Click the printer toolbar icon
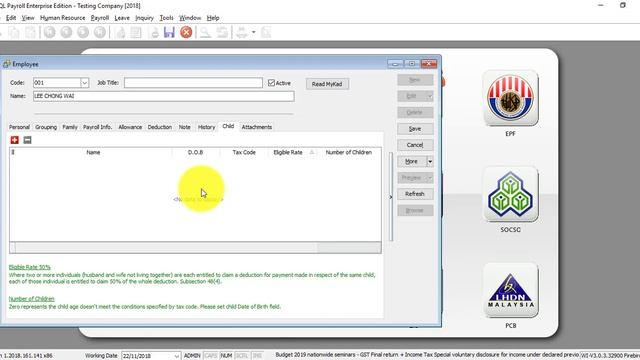 pyautogui.click(x=242, y=32)
